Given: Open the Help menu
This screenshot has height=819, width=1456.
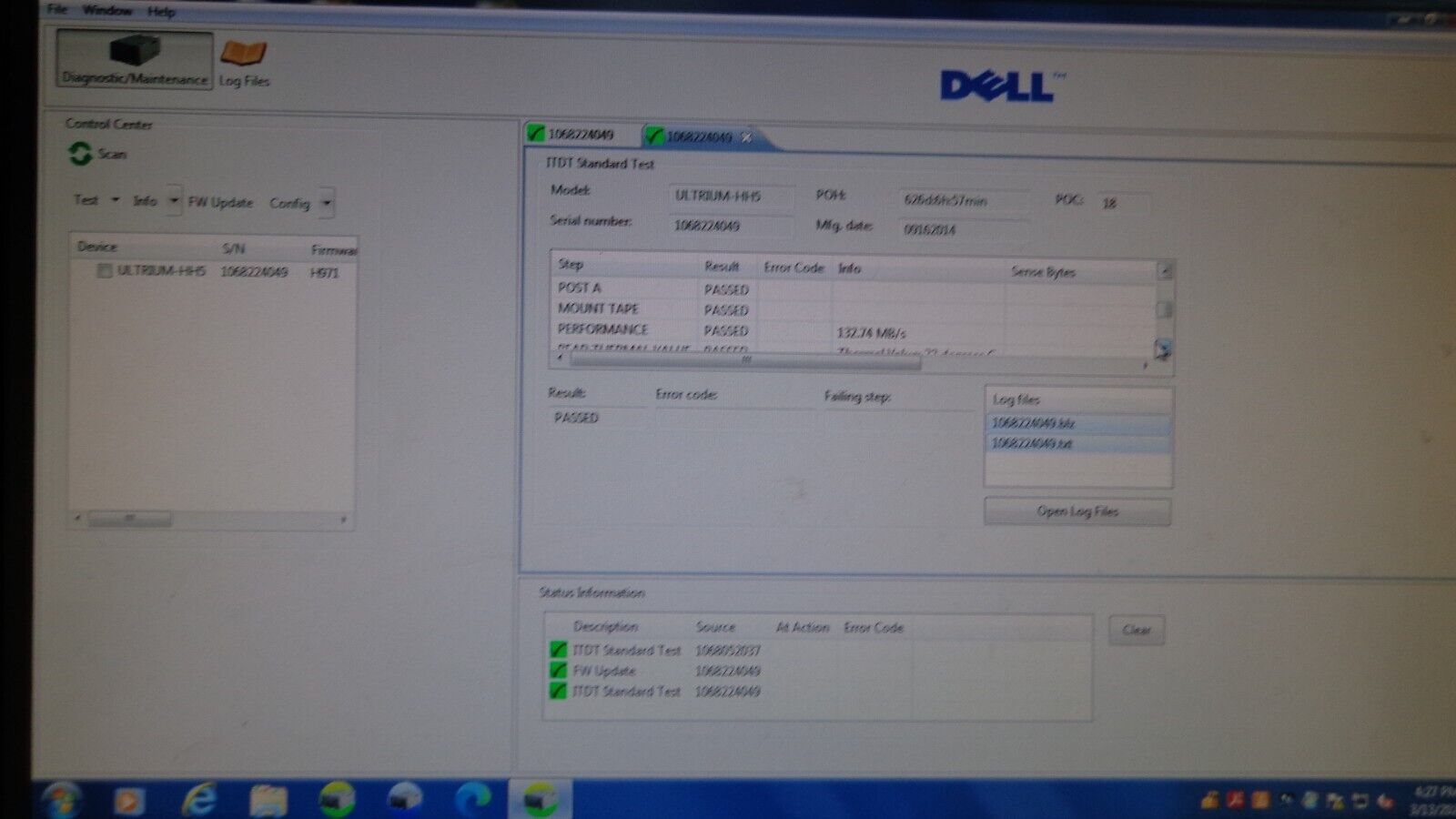Looking at the screenshot, I should click(161, 11).
